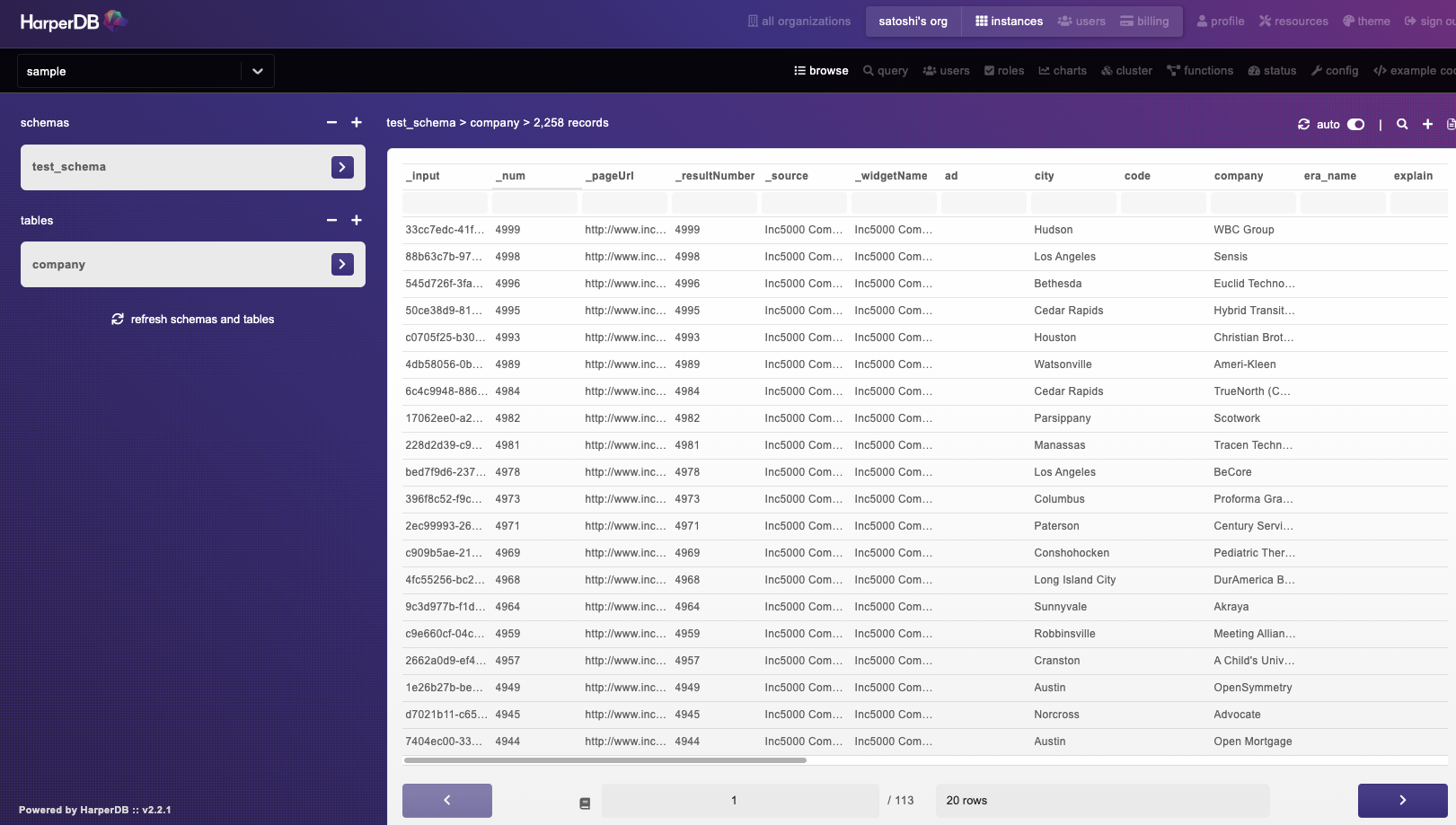Select the satoshi's org tab
Viewport: 1456px width, 825px height.
tap(913, 22)
